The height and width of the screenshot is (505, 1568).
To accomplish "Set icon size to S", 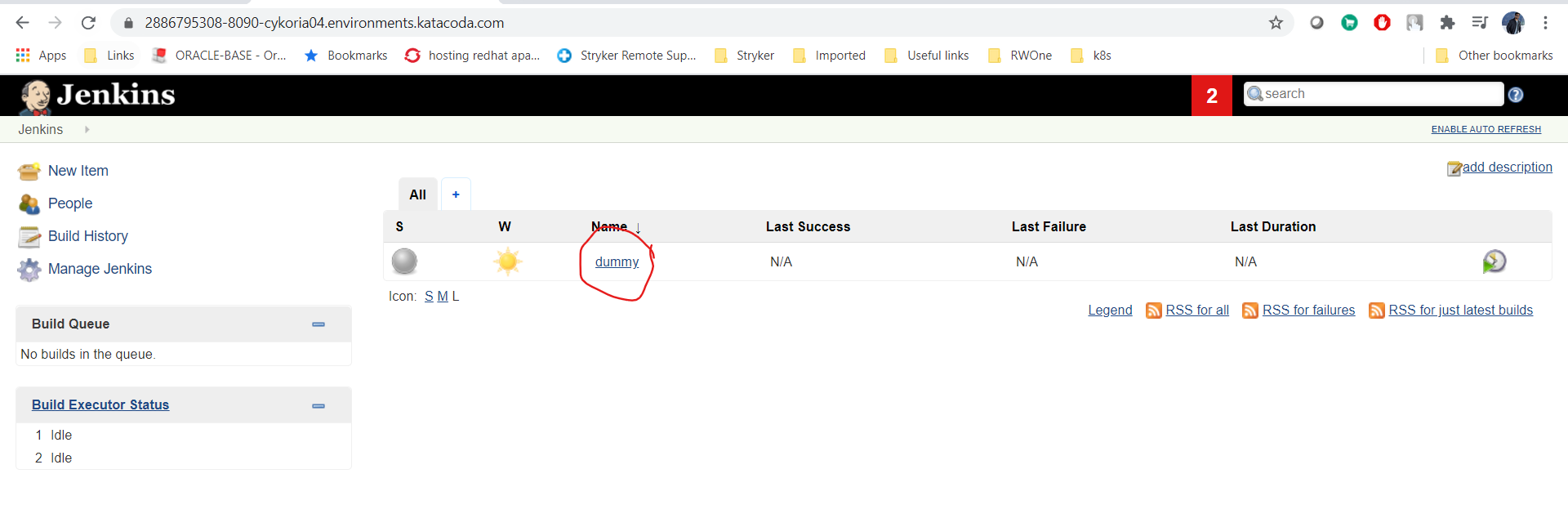I will coord(429,296).
